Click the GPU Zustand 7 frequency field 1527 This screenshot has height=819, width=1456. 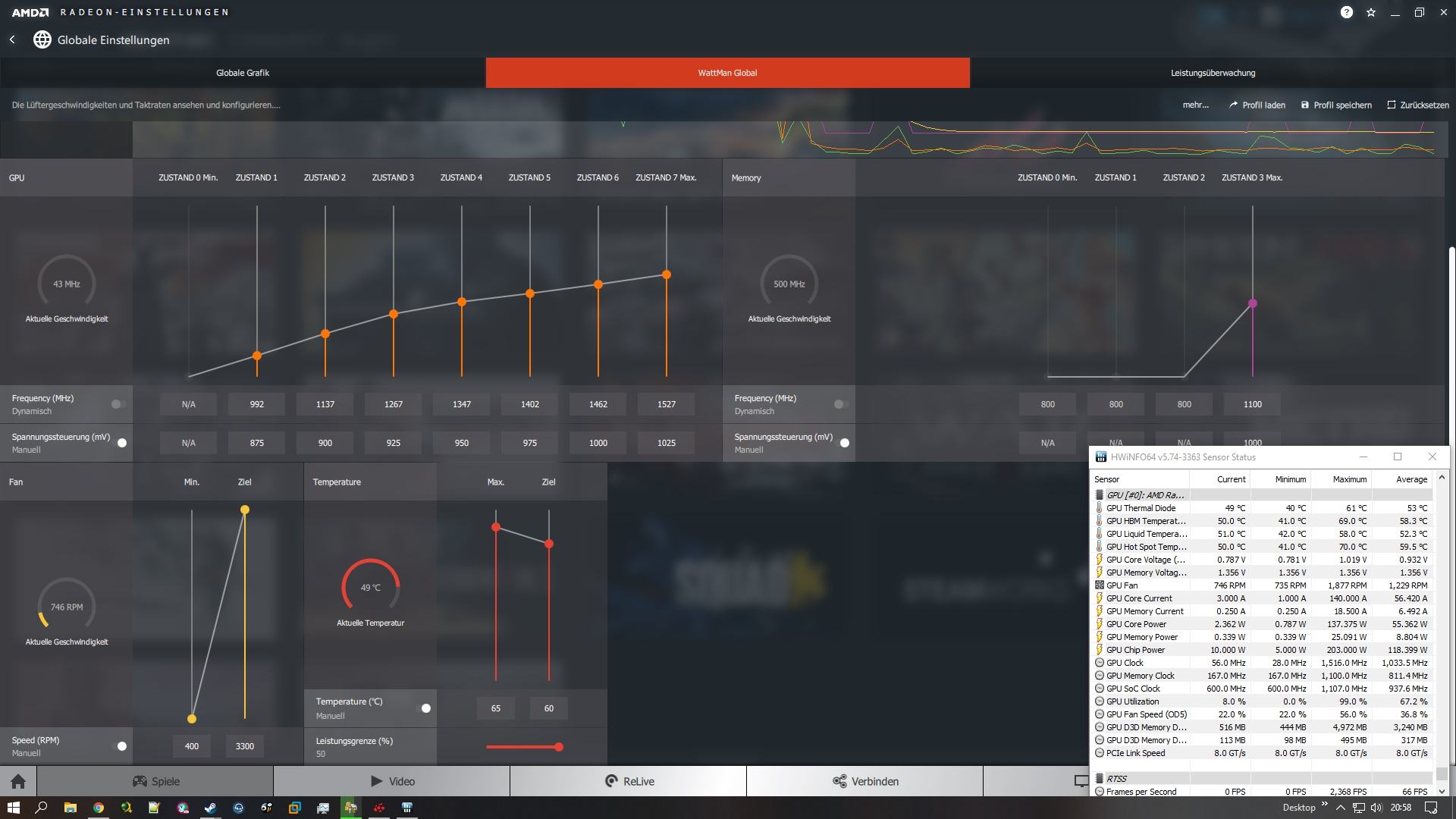(667, 404)
